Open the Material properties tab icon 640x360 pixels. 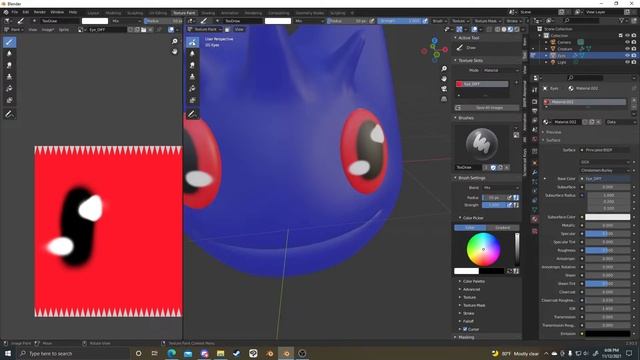pyautogui.click(x=535, y=219)
